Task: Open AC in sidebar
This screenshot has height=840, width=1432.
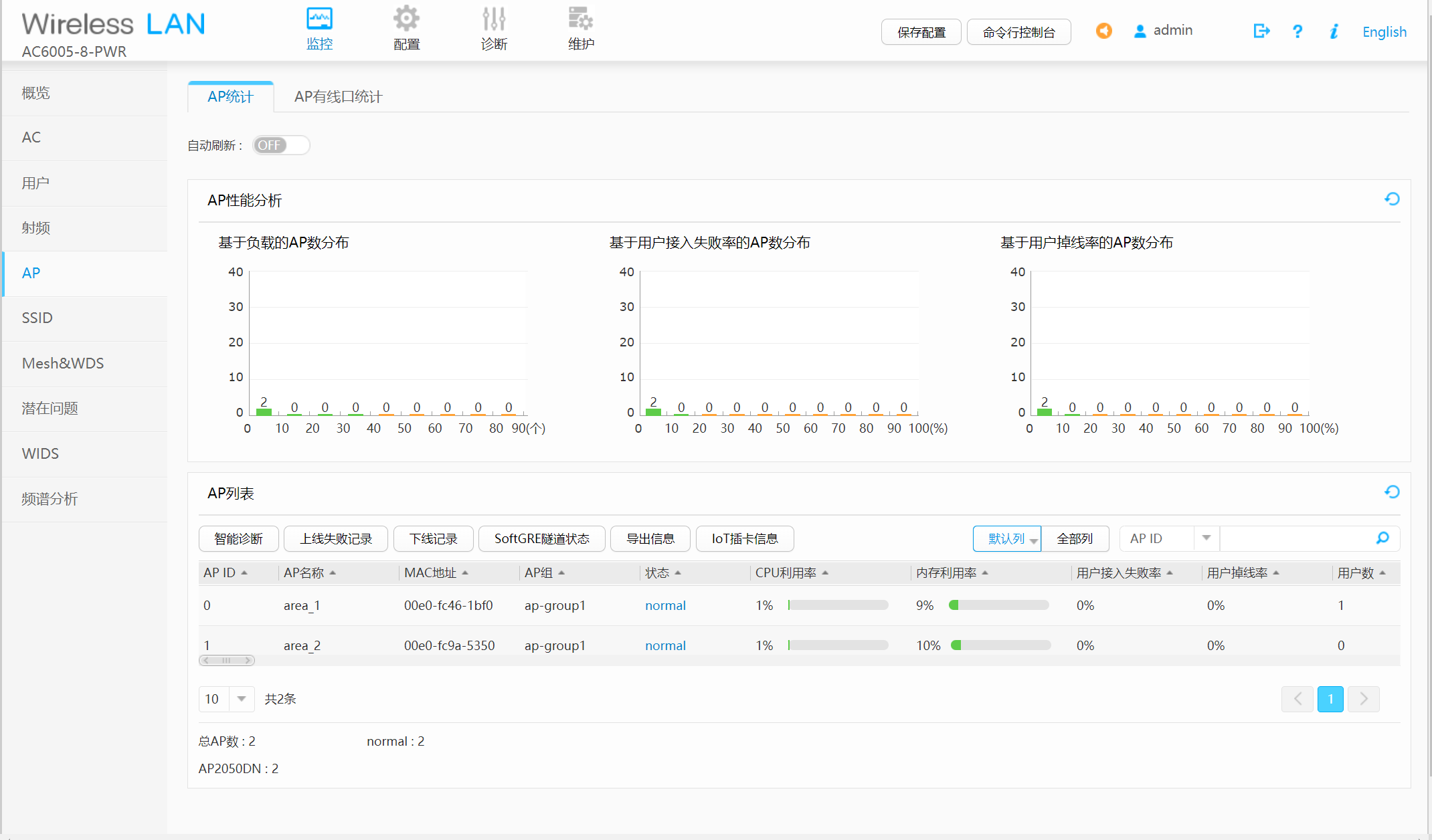Action: [85, 138]
